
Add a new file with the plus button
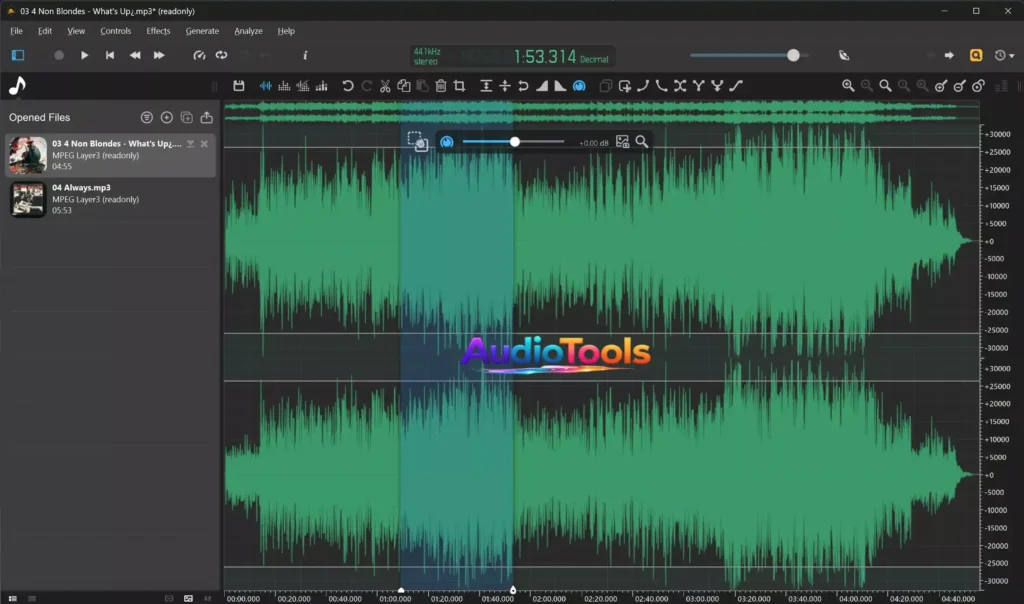[166, 117]
